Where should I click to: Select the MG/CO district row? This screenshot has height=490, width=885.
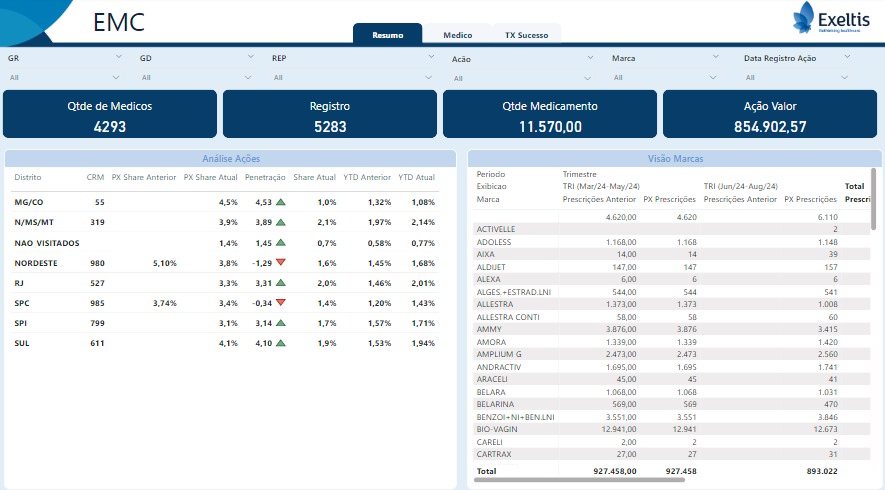click(225, 202)
